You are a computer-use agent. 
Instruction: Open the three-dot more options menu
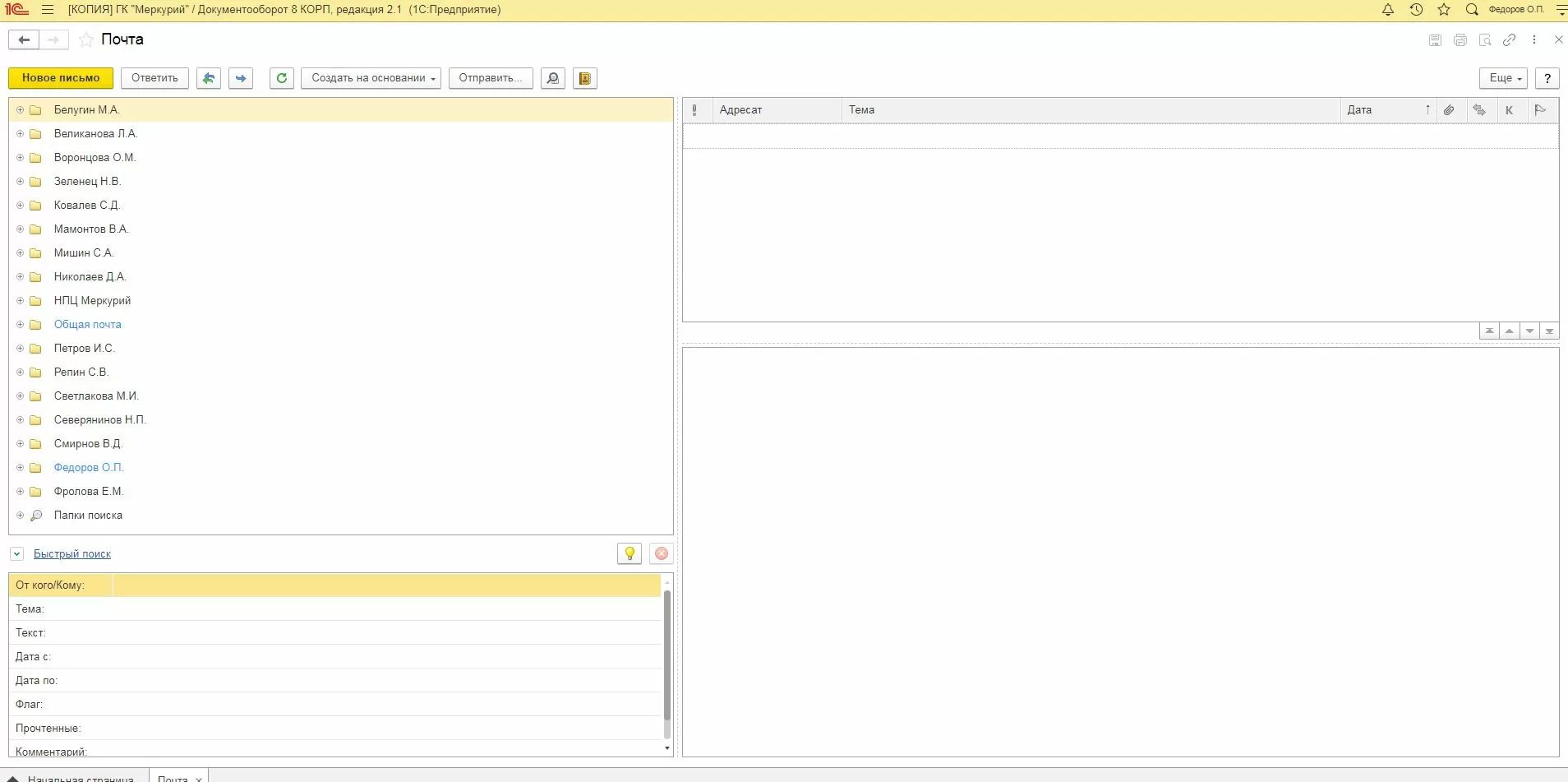pyautogui.click(x=1533, y=39)
